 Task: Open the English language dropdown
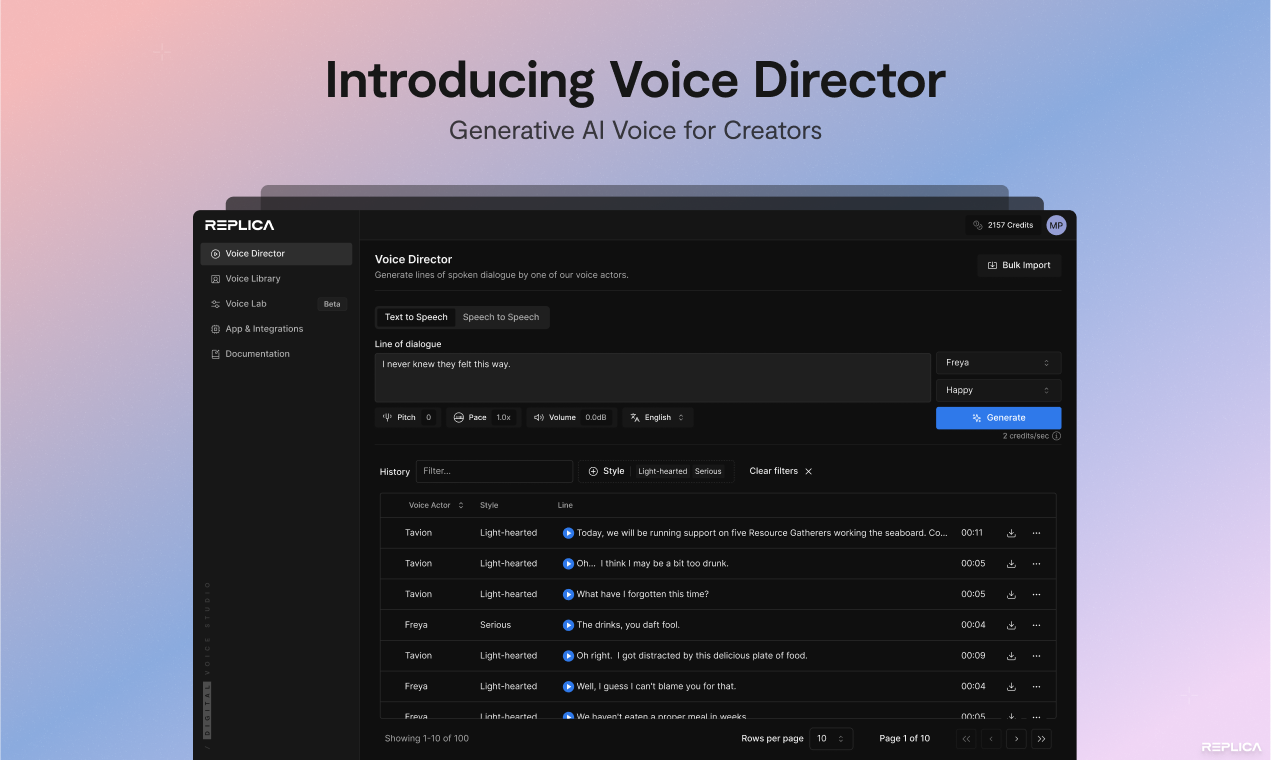[x=658, y=418]
